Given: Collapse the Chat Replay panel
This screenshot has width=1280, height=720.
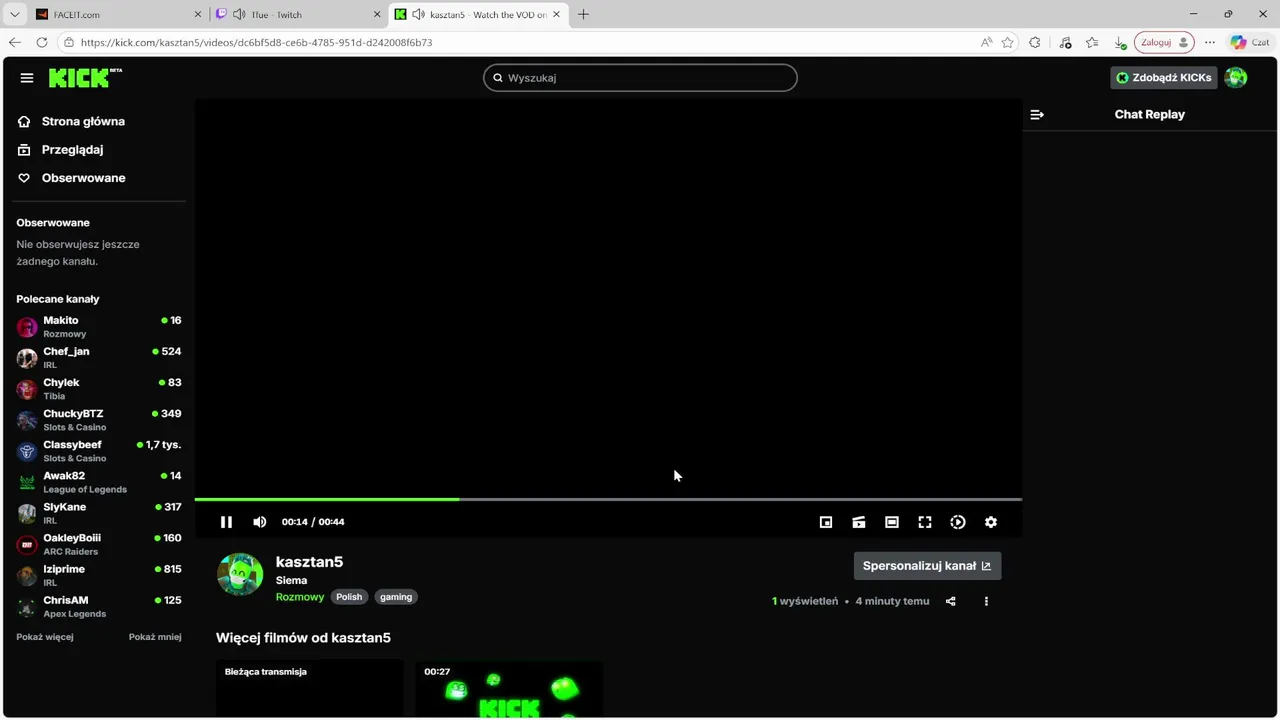Looking at the screenshot, I should click(x=1037, y=115).
